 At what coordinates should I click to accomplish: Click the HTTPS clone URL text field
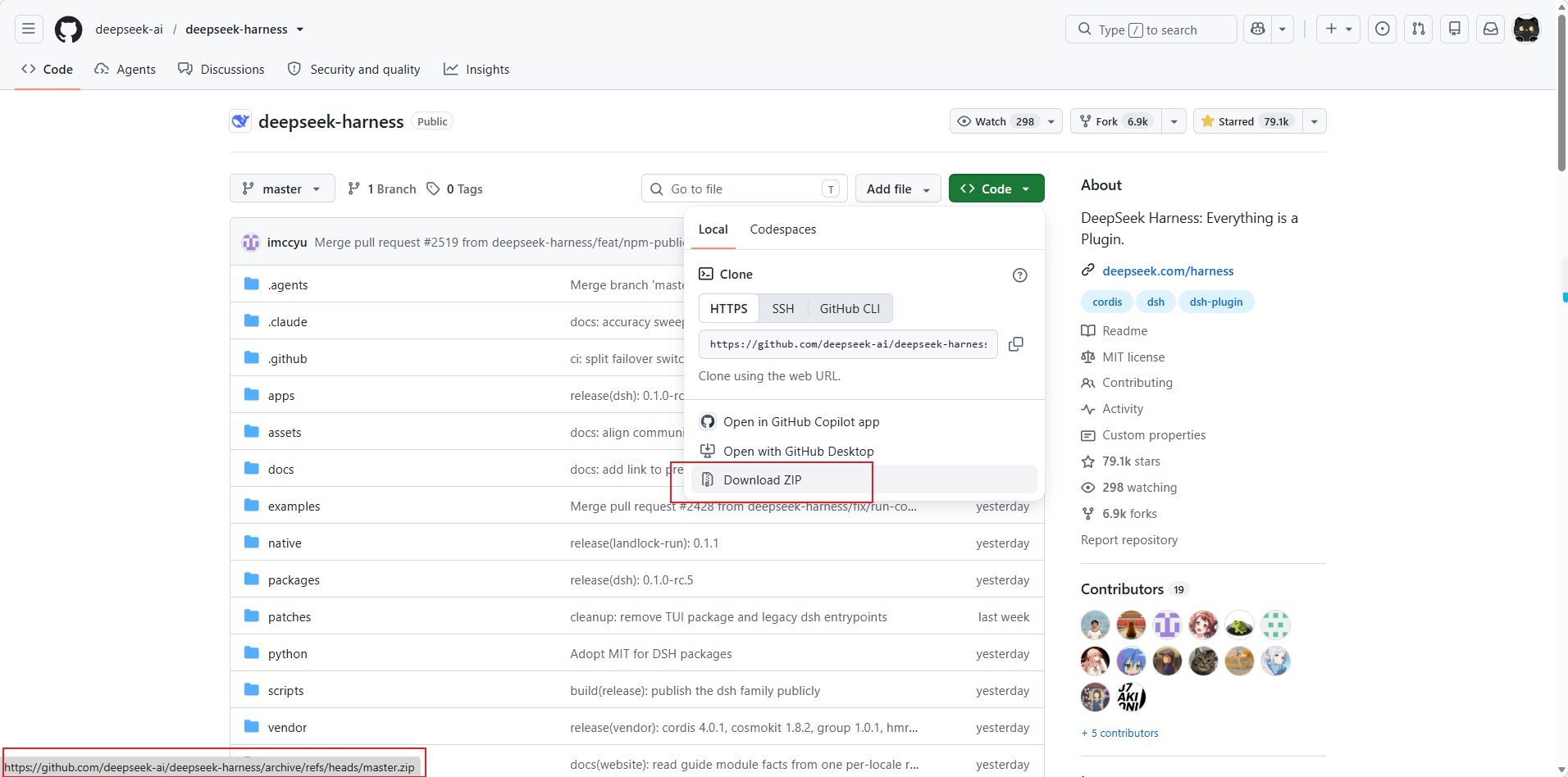[848, 344]
